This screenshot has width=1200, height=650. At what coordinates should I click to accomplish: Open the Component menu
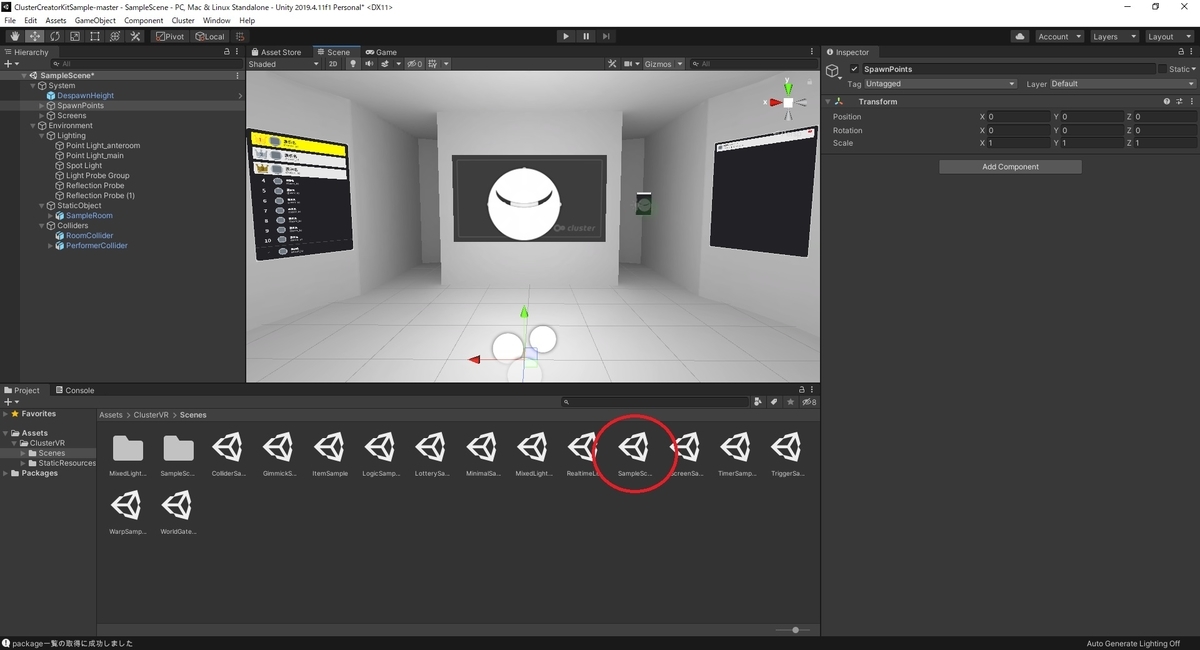(144, 20)
